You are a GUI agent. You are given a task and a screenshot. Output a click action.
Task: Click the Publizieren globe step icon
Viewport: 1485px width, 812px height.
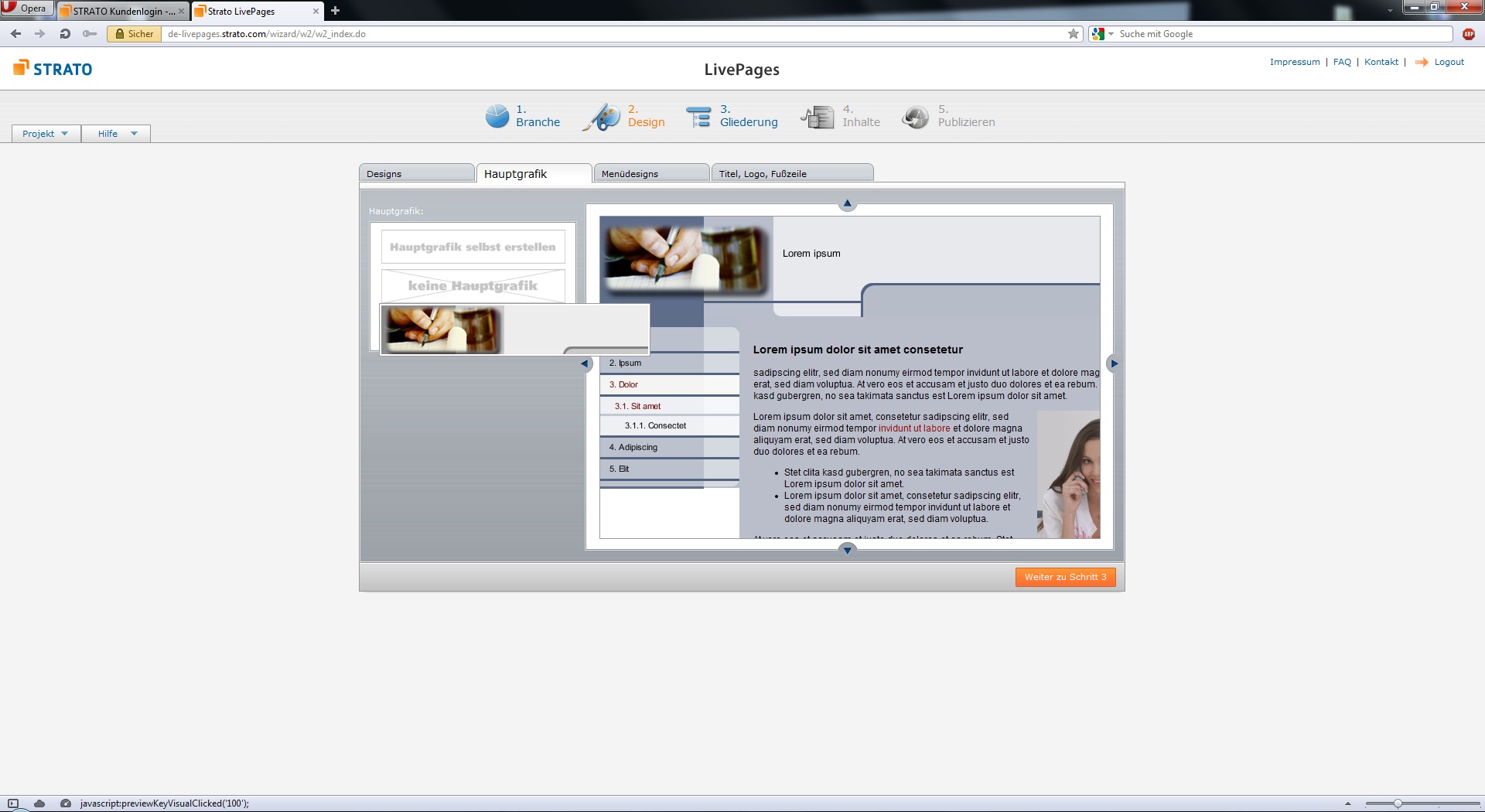(x=916, y=117)
